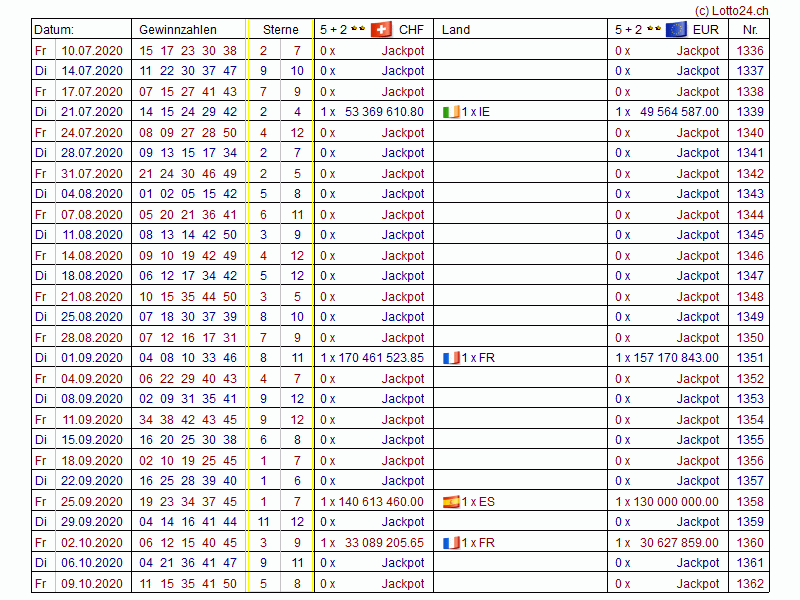
Task: Click the stars icon in CHF header
Action: (x=358, y=29)
